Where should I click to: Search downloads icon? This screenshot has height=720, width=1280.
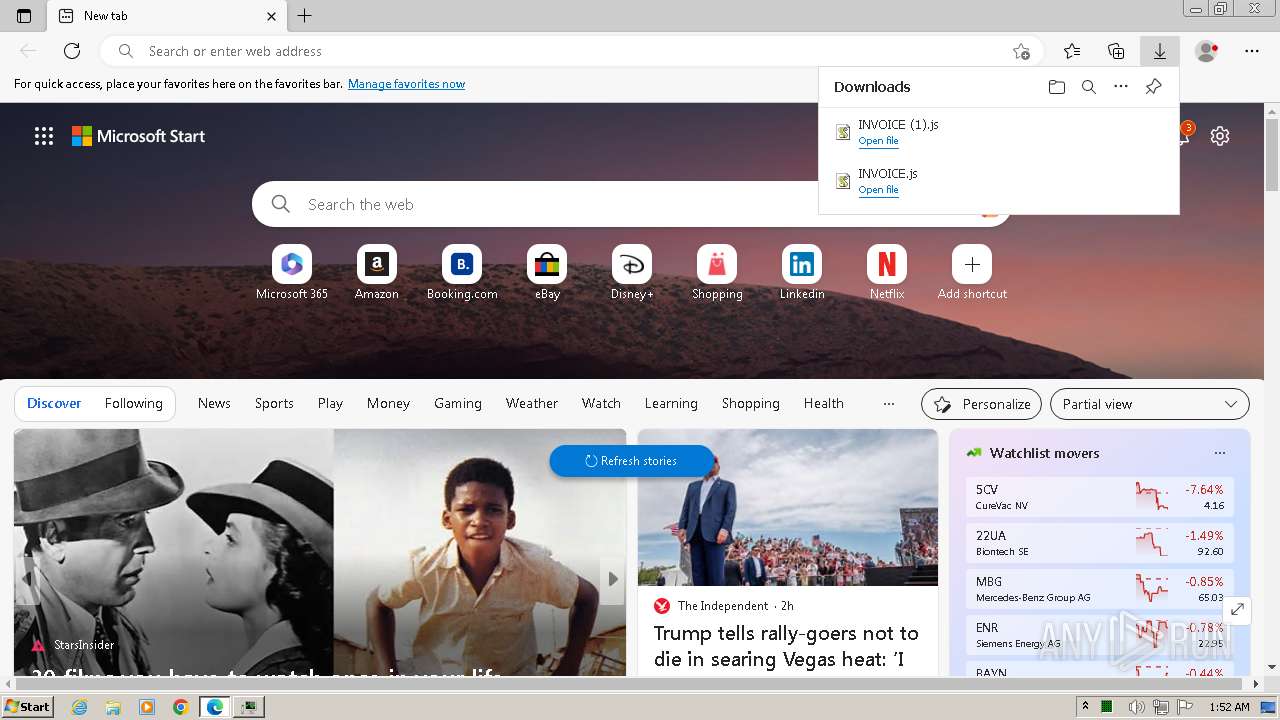pyautogui.click(x=1089, y=87)
